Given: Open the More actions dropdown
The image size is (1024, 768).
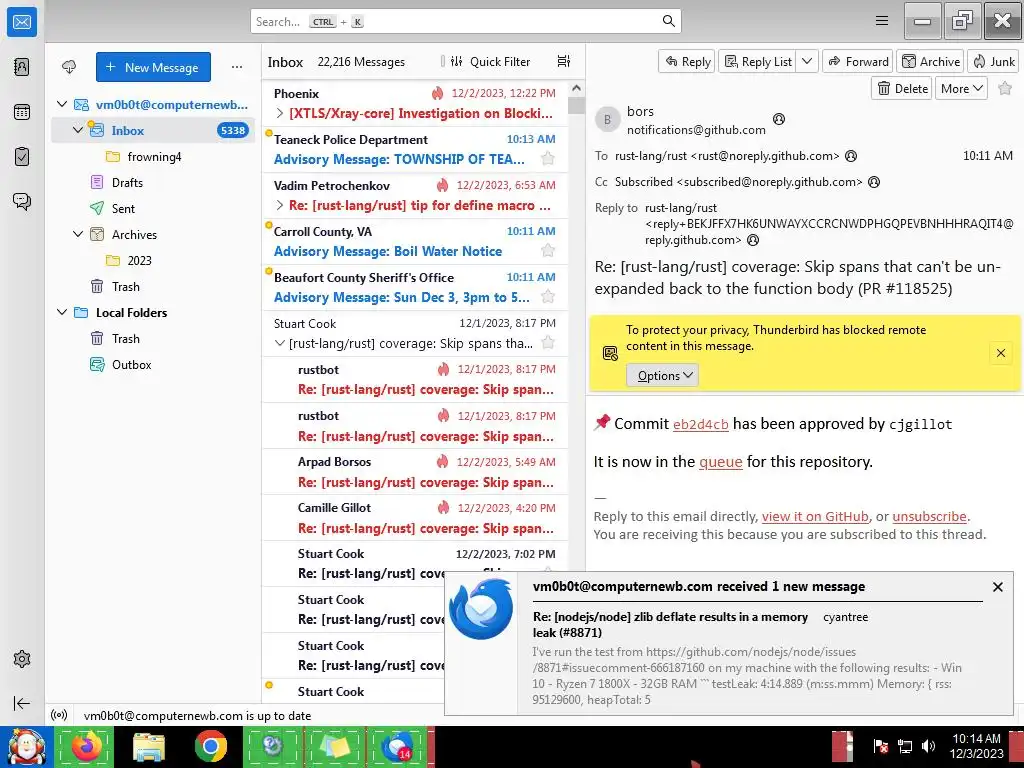Looking at the screenshot, I should (x=961, y=88).
